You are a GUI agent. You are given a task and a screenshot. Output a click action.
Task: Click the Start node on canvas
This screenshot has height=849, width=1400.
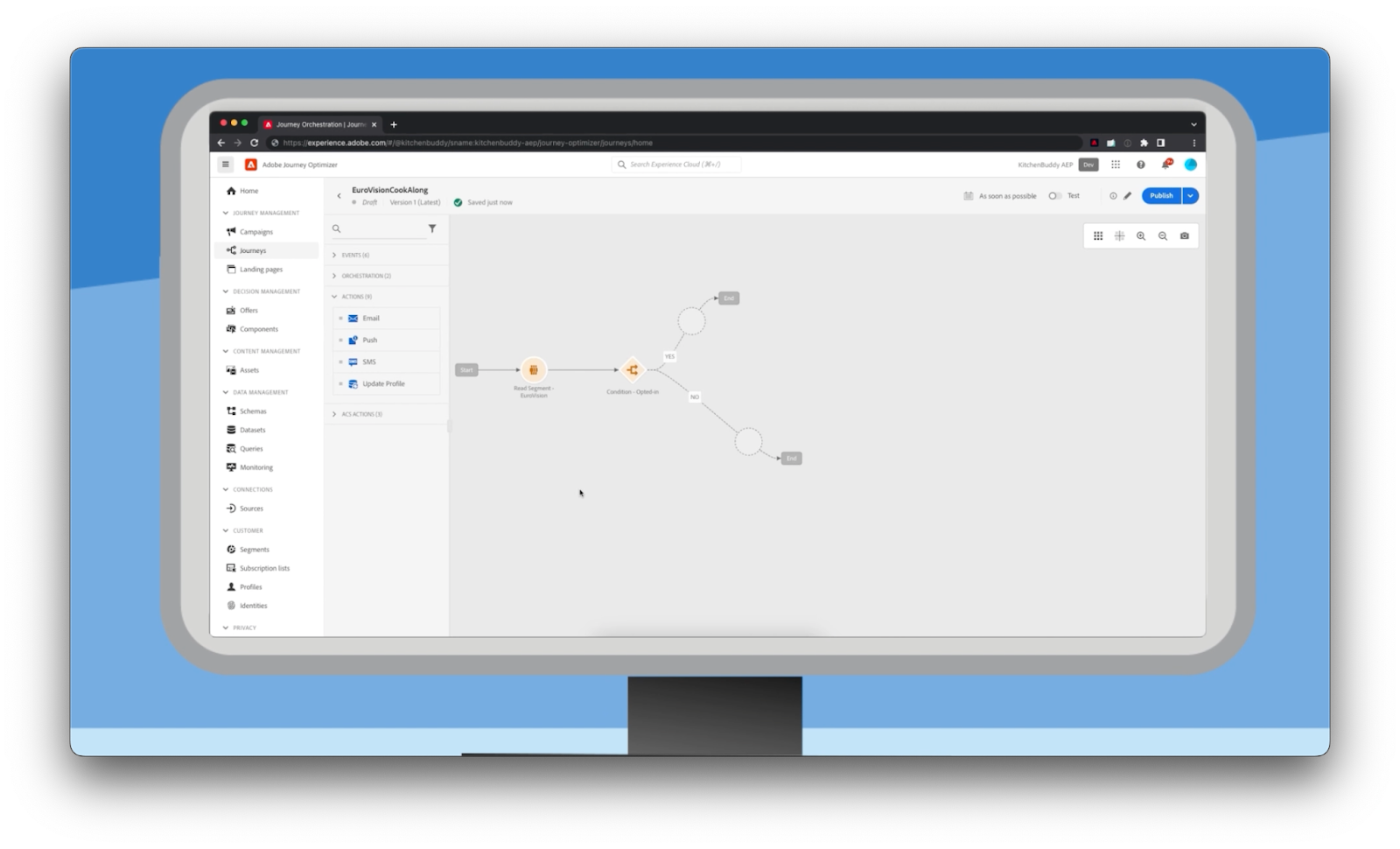coord(466,370)
